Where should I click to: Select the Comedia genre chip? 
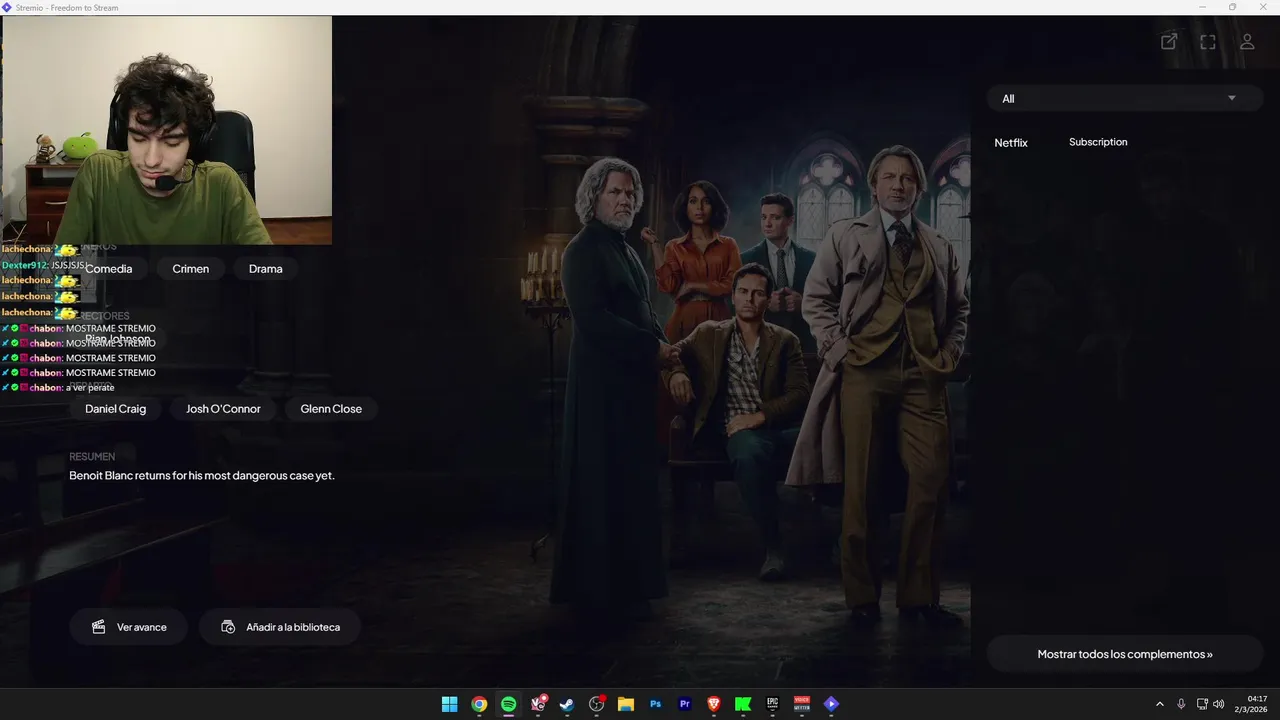(x=109, y=268)
